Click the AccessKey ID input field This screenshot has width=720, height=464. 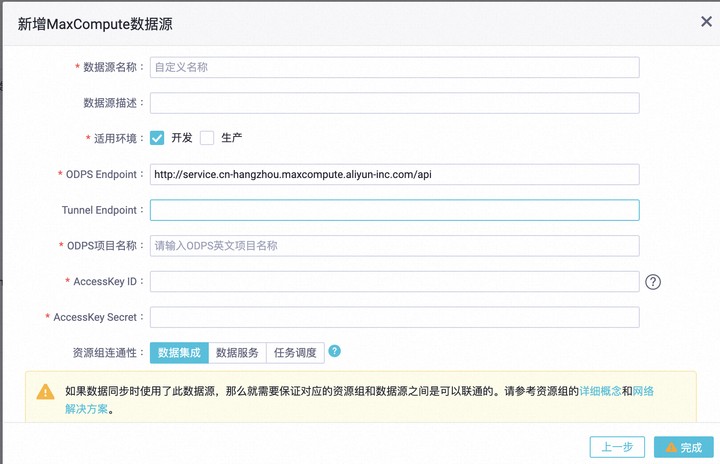394,282
